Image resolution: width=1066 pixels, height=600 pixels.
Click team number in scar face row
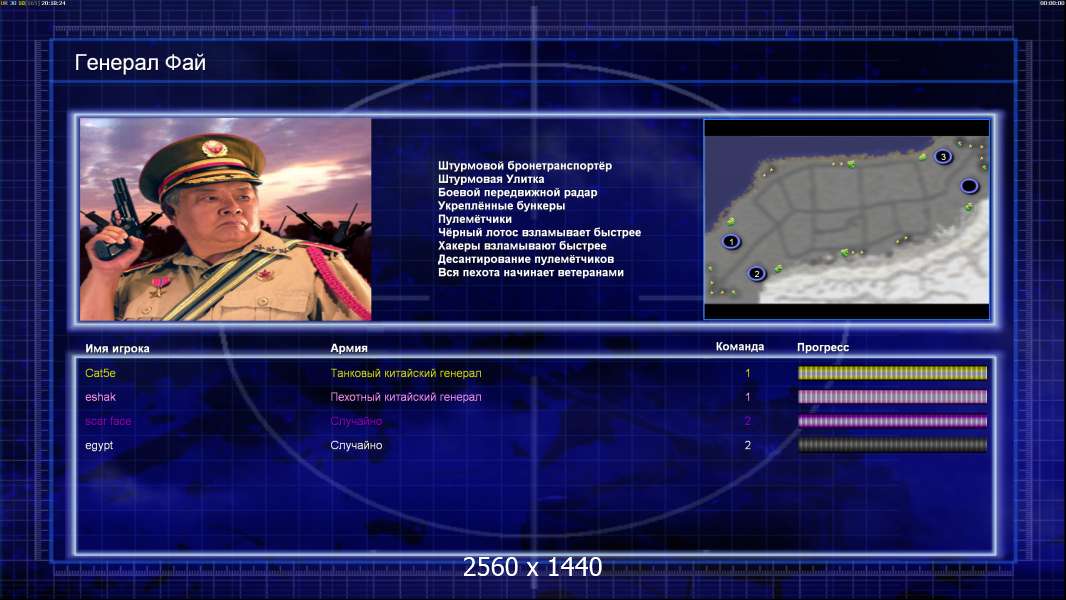(747, 421)
